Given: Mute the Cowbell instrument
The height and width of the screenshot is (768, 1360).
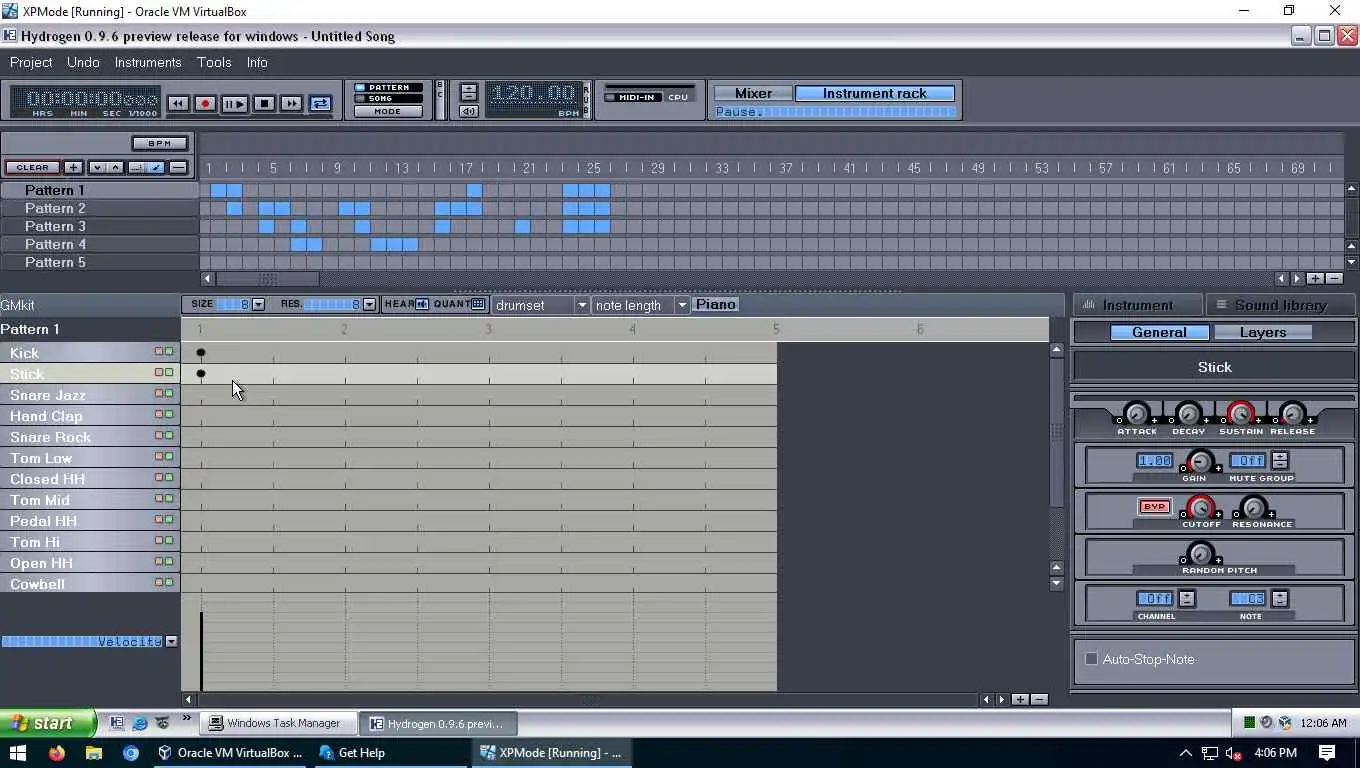Looking at the screenshot, I should click(158, 582).
